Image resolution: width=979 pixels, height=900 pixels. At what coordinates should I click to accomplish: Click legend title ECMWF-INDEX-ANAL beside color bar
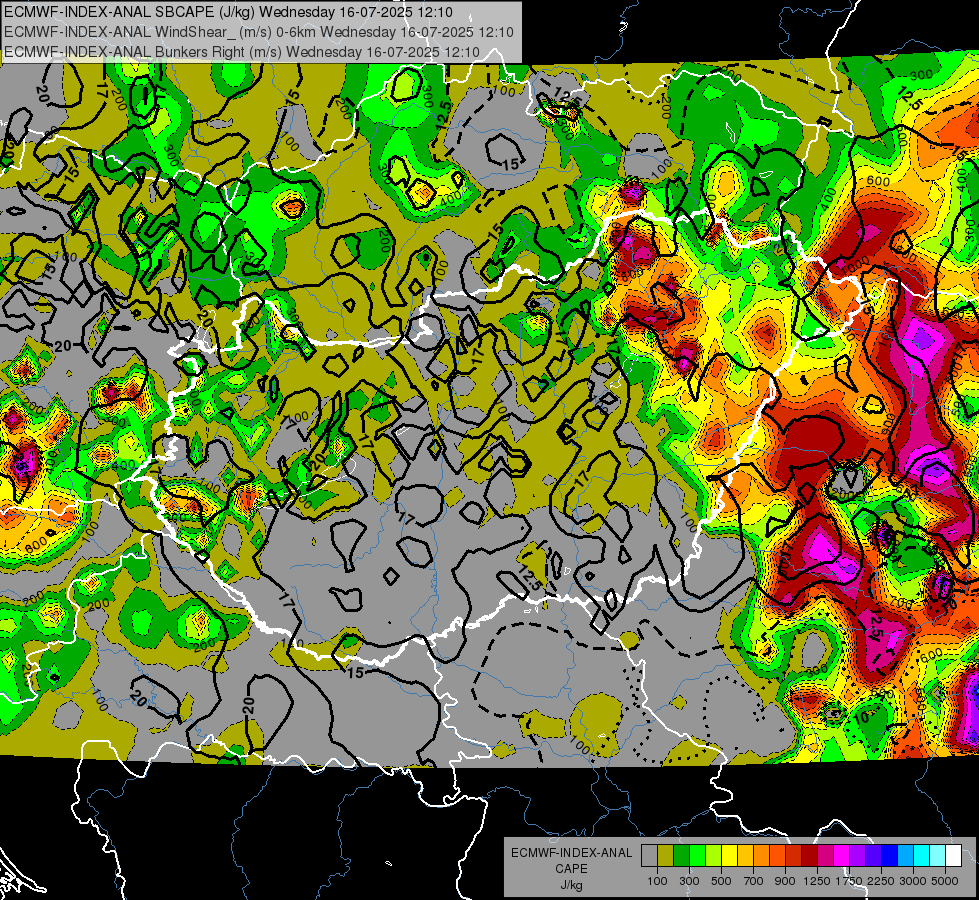point(571,853)
